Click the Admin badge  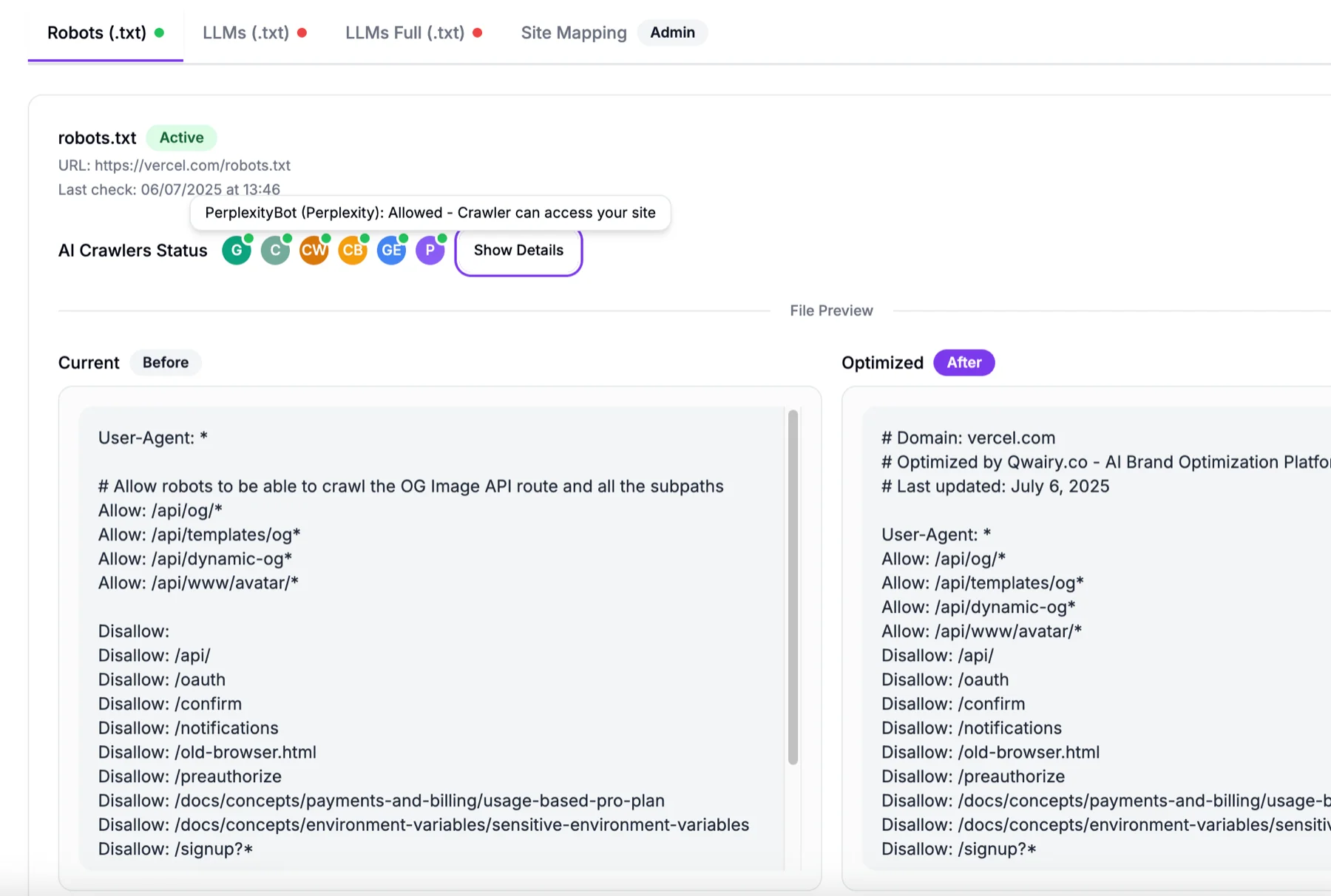(672, 33)
